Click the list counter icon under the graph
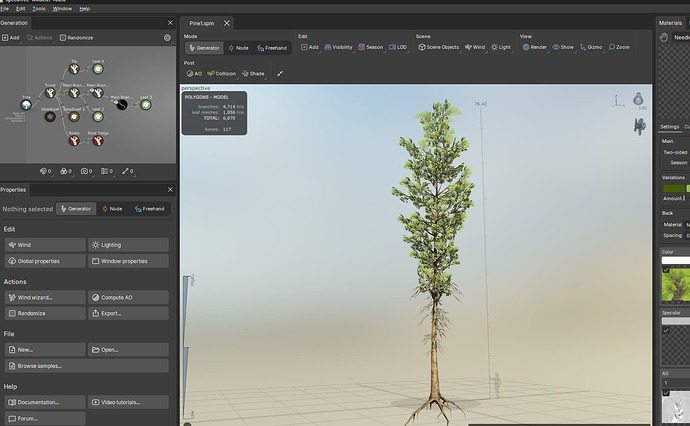This screenshot has width=690, height=426. click(107, 171)
